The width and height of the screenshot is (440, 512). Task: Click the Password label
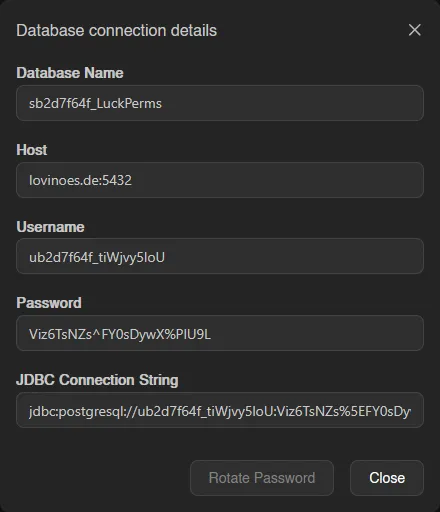(x=49, y=303)
